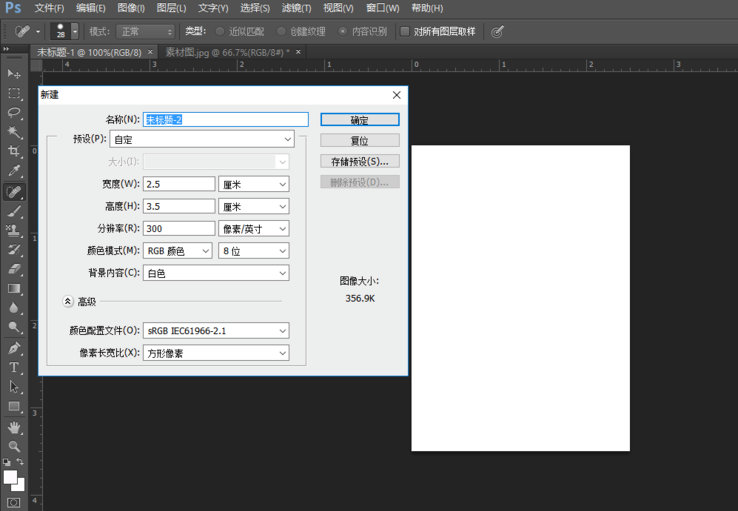Select the proximity match radio option
738x511 pixels.
pos(221,32)
